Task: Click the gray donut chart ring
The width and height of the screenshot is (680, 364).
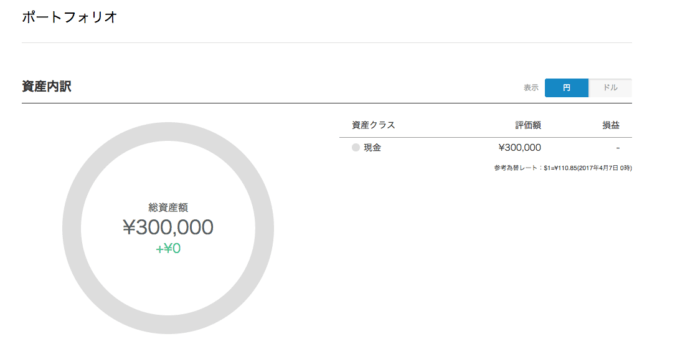Action: click(168, 131)
